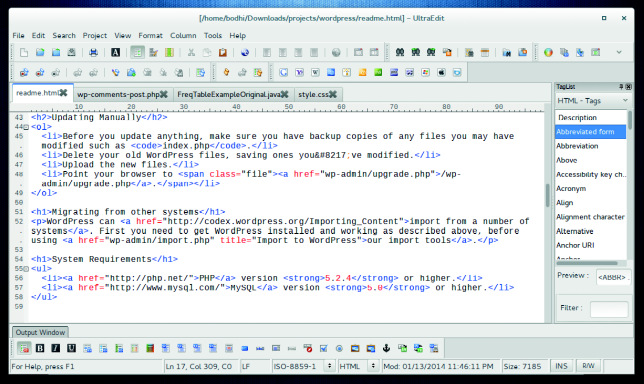The width and height of the screenshot is (644, 384).
Task: Open the Output Window tab
Action: coord(40,332)
